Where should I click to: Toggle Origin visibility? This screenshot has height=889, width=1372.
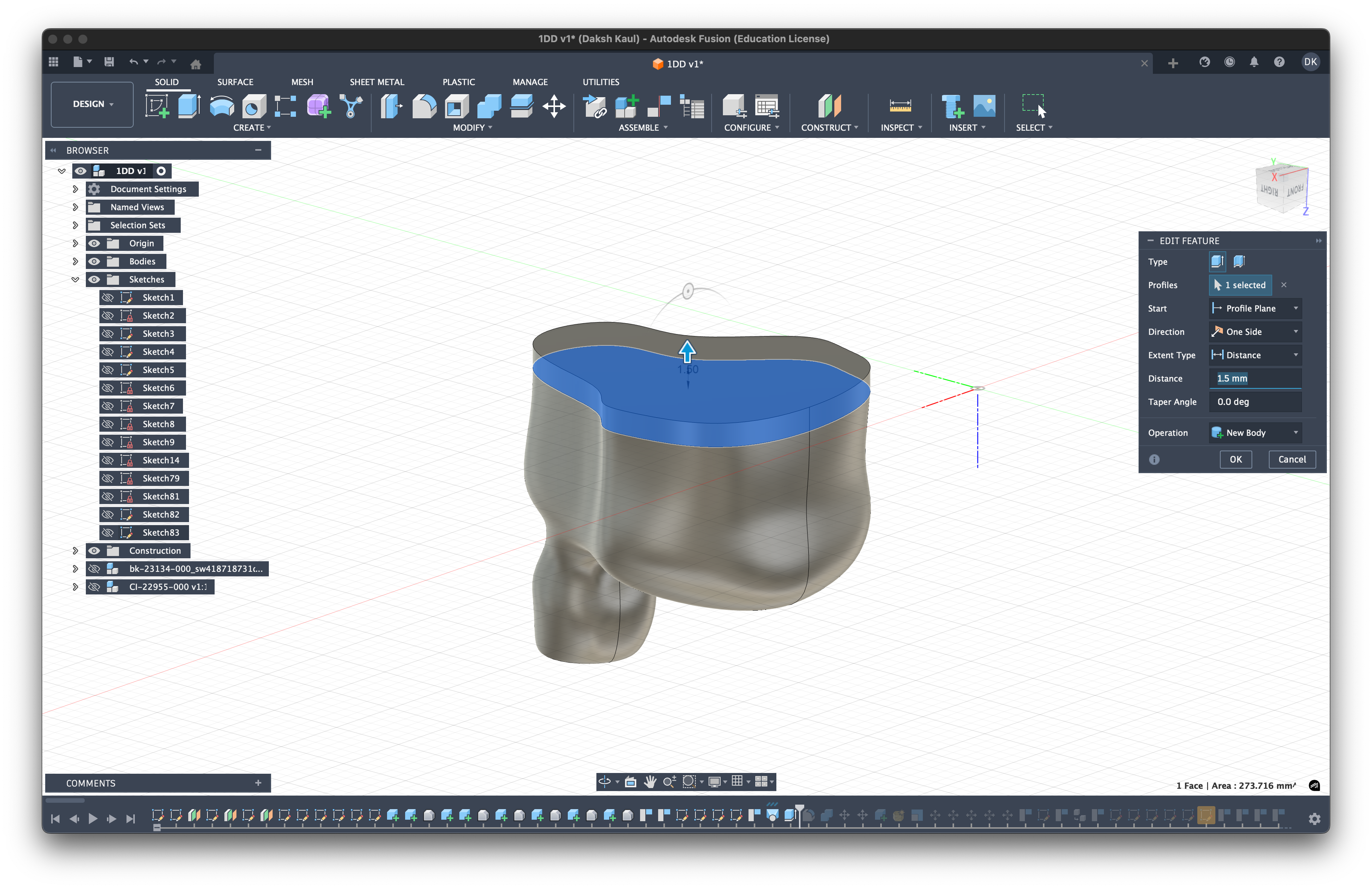coord(95,243)
